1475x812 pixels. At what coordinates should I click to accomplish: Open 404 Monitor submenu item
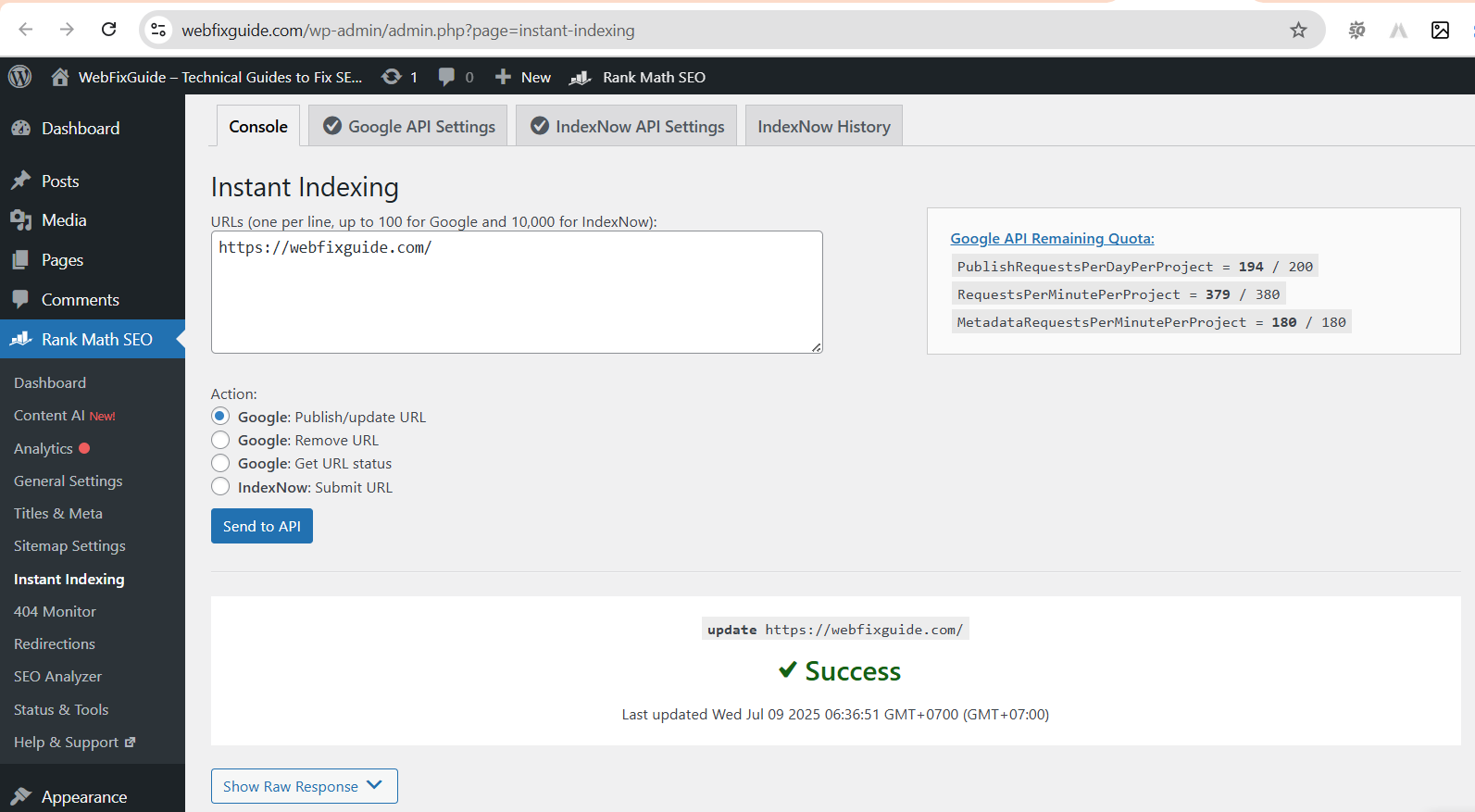click(55, 611)
